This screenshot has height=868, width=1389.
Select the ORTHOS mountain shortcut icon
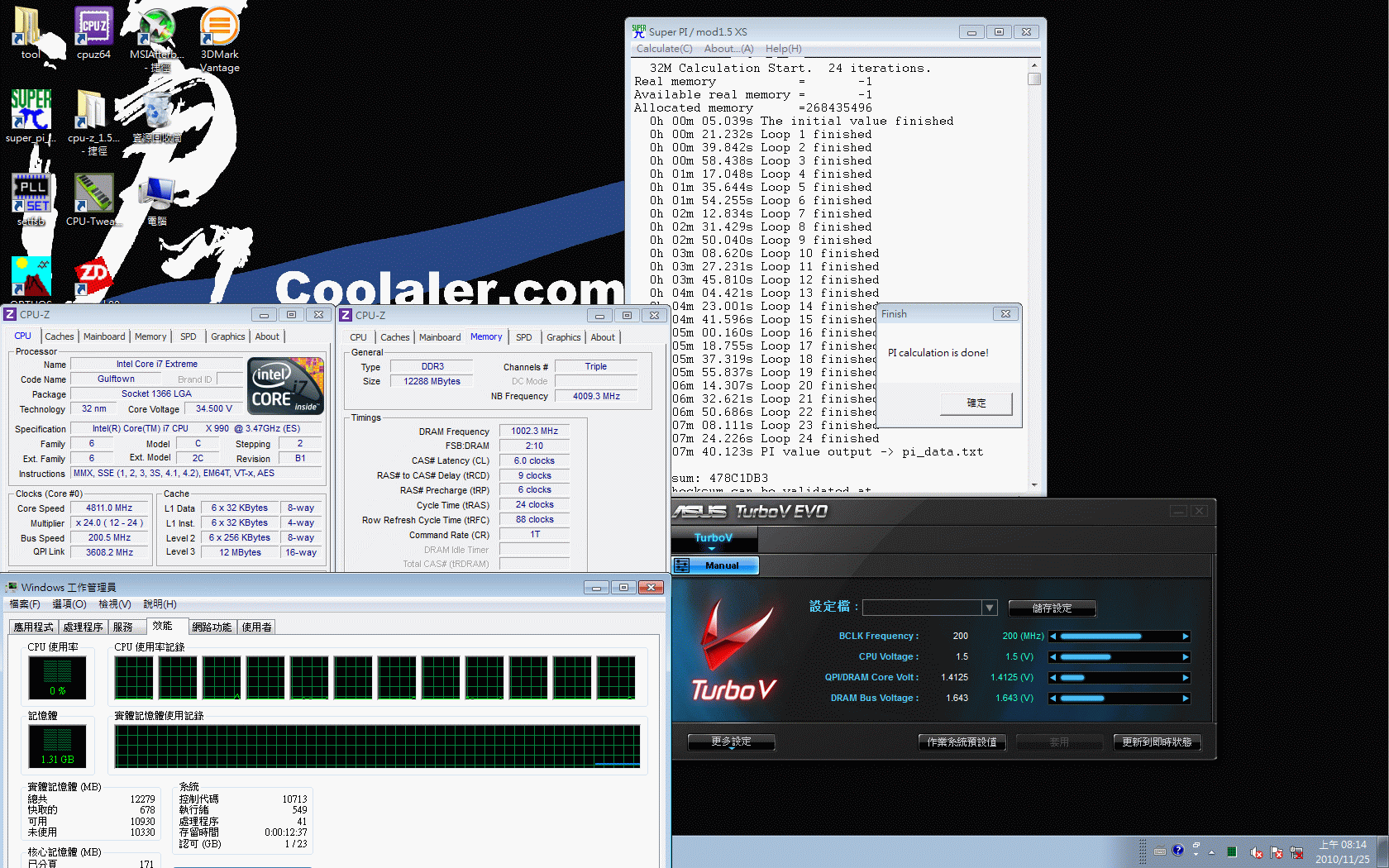point(31,277)
